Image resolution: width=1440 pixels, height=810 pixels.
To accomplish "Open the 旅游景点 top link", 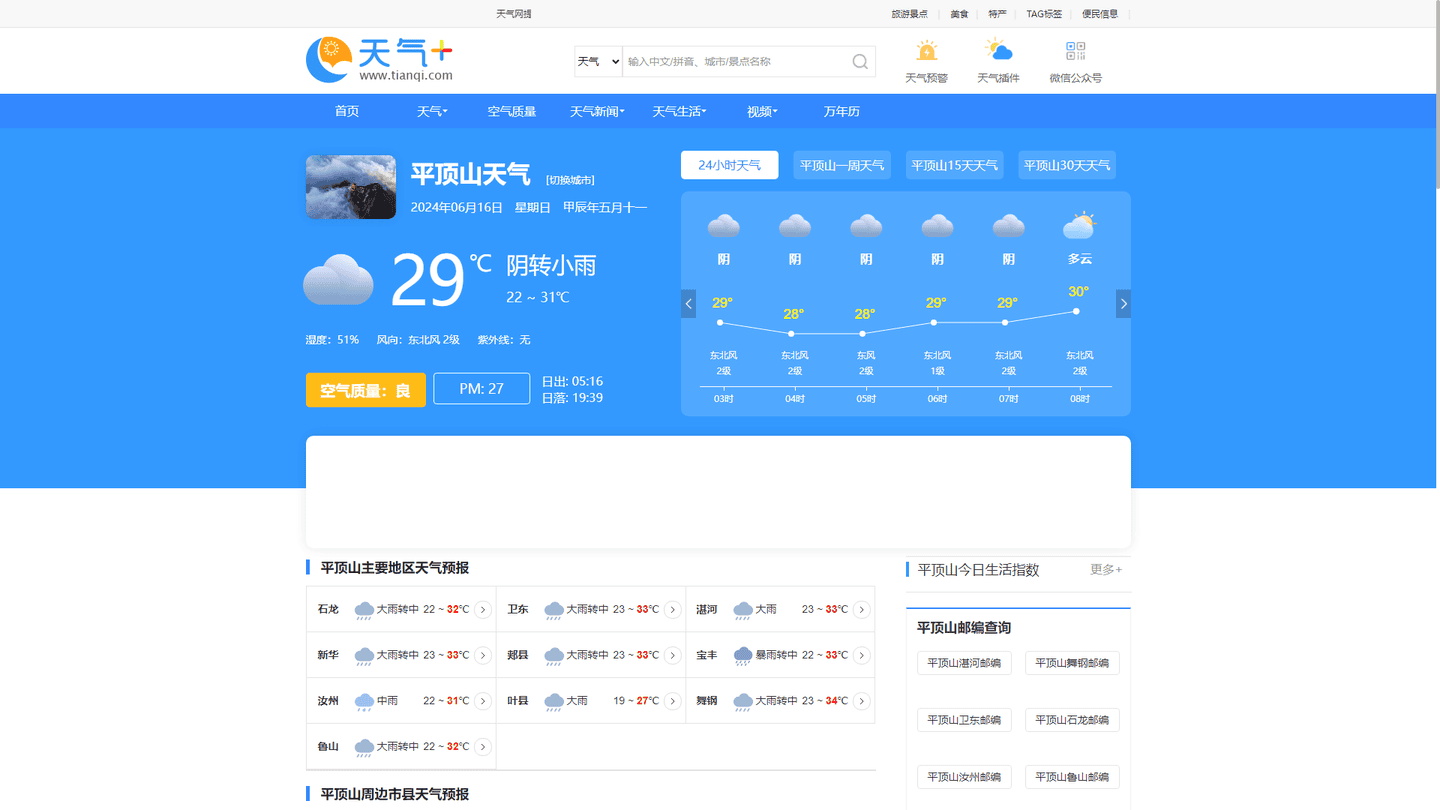I will 910,14.
